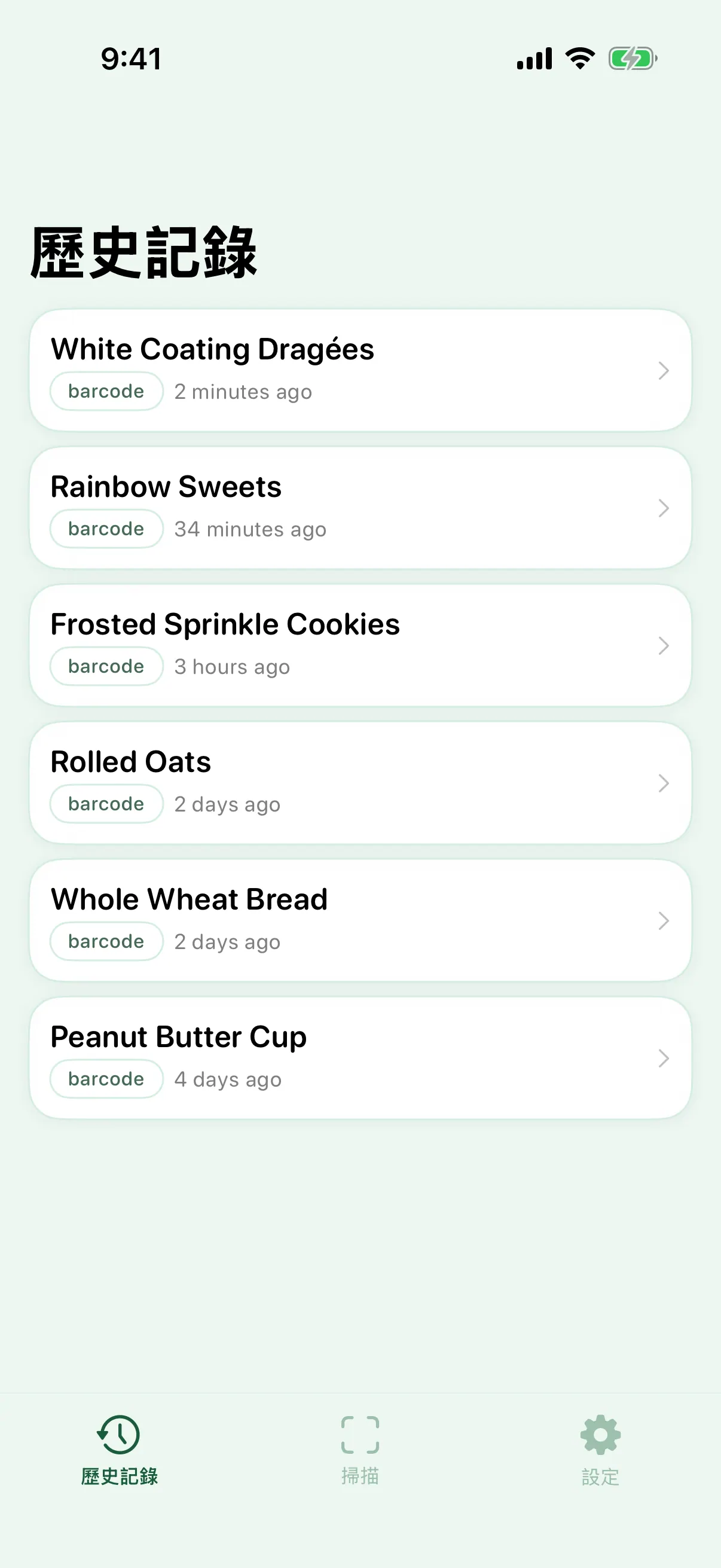721x1568 pixels.
Task: Expand Rainbow Sweets entry chevron
Action: pos(664,508)
